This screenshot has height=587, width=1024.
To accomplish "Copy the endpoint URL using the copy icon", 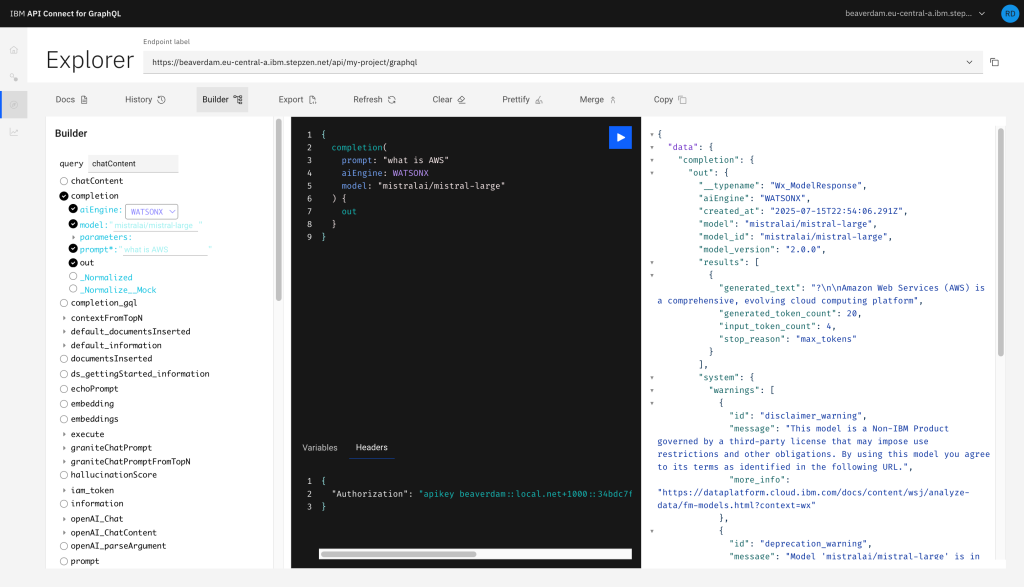I will [x=993, y=61].
